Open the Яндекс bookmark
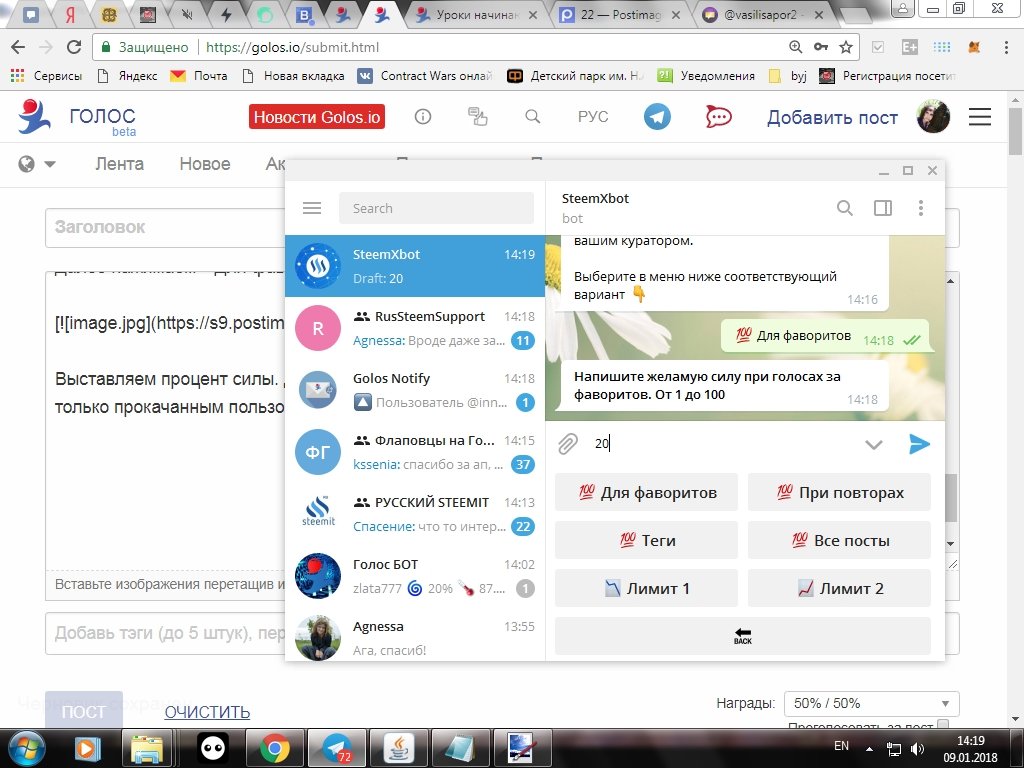This screenshot has height=768, width=1024. [127, 76]
